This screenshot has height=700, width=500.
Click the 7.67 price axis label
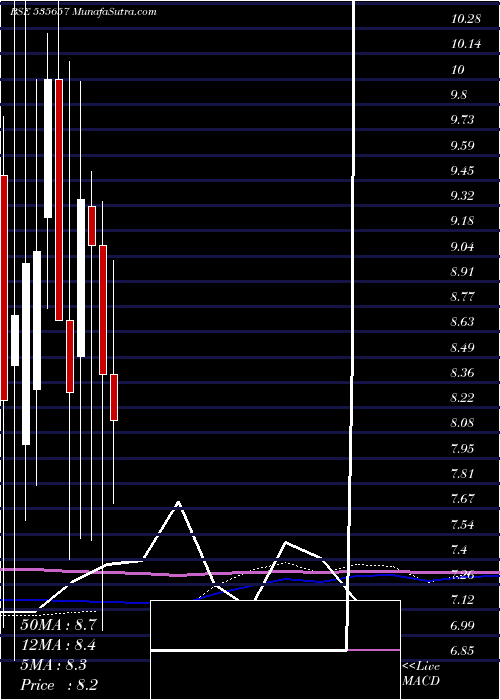[462, 498]
